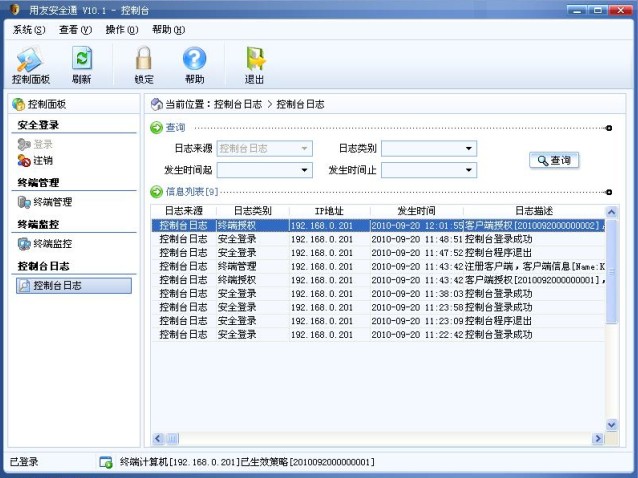
Task: Click the home icon beside 当前位置
Action: click(157, 105)
